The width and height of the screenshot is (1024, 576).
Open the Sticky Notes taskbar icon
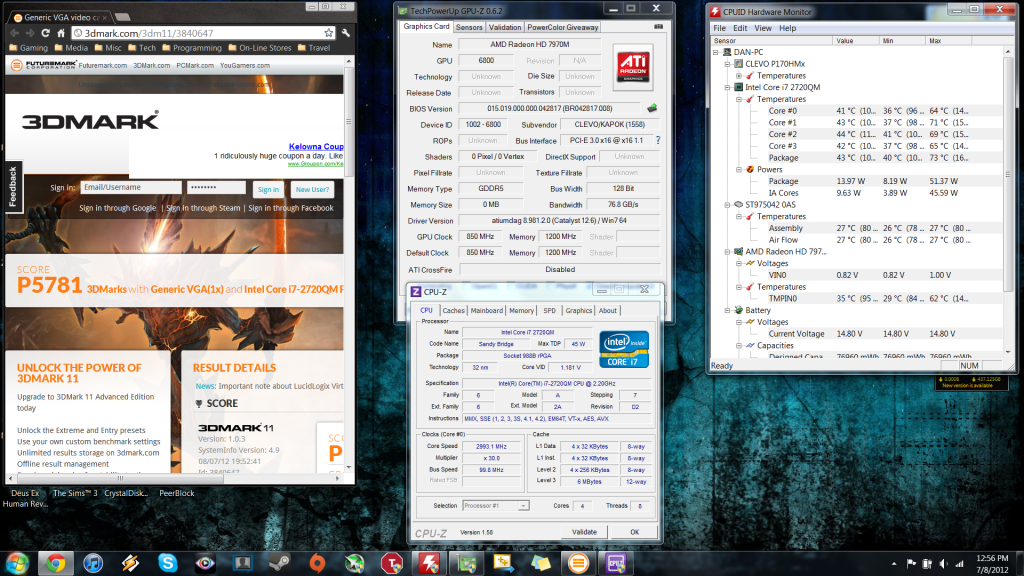pyautogui.click(x=541, y=563)
